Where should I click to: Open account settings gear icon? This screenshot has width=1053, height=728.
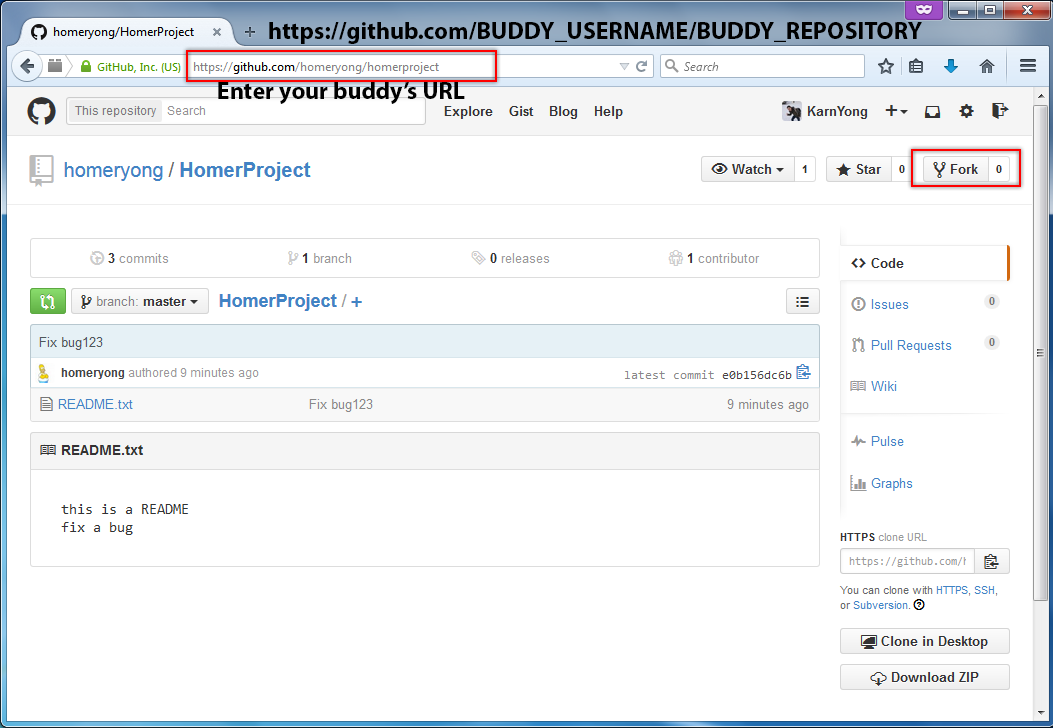966,111
